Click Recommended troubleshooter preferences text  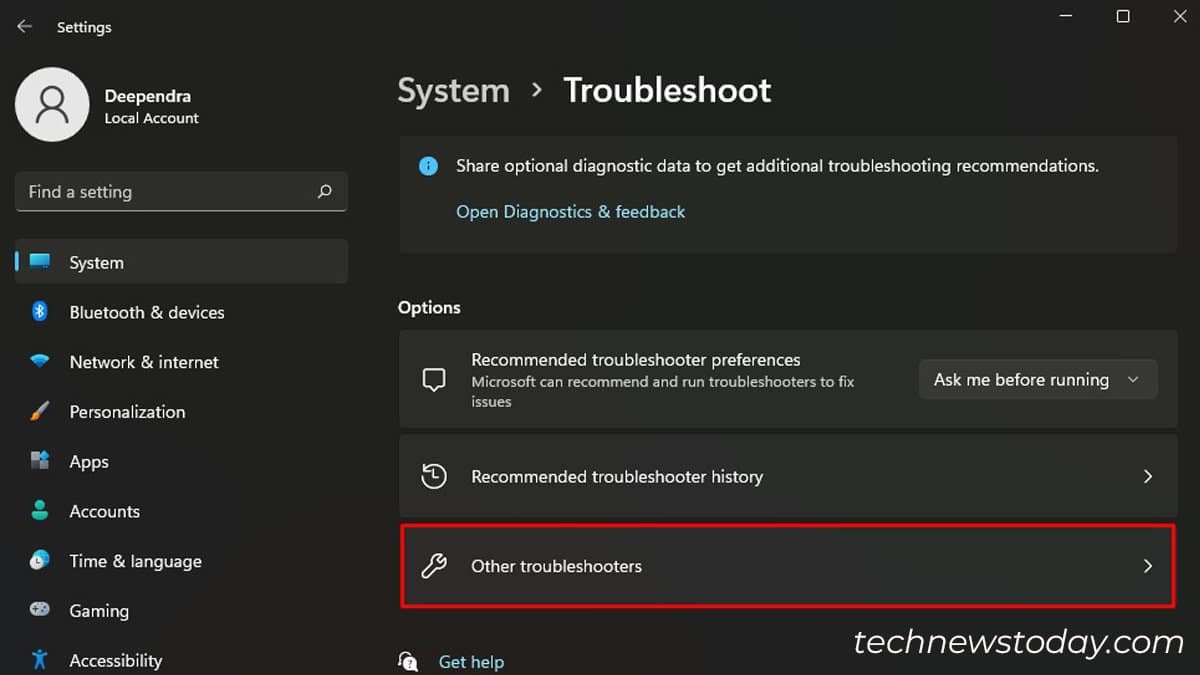pos(636,360)
